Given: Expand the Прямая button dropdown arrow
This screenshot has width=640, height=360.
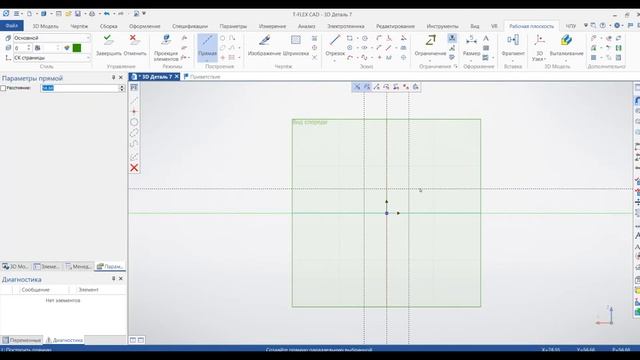Looking at the screenshot, I should [207, 60].
